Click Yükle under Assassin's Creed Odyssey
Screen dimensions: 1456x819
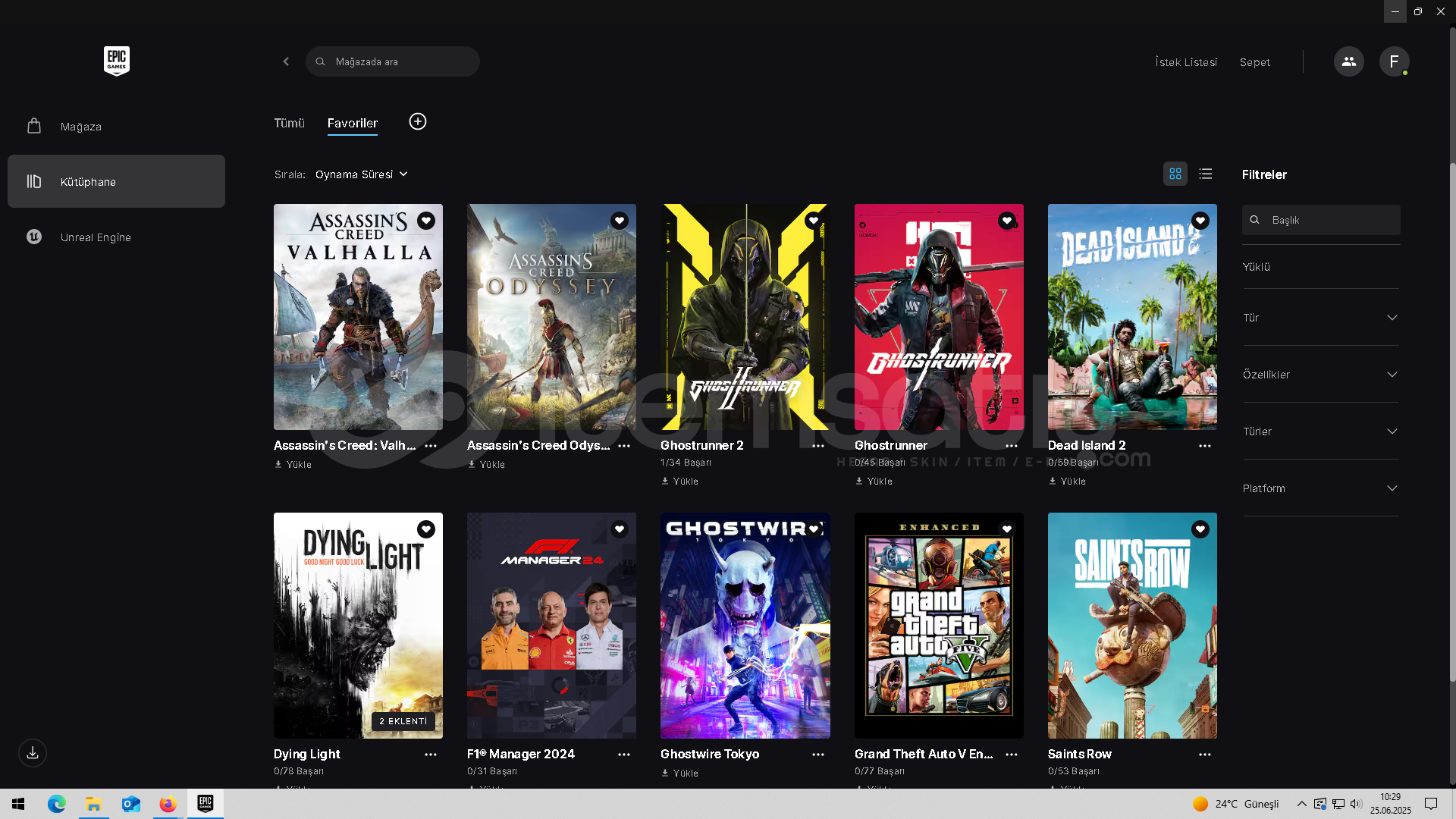coord(486,465)
